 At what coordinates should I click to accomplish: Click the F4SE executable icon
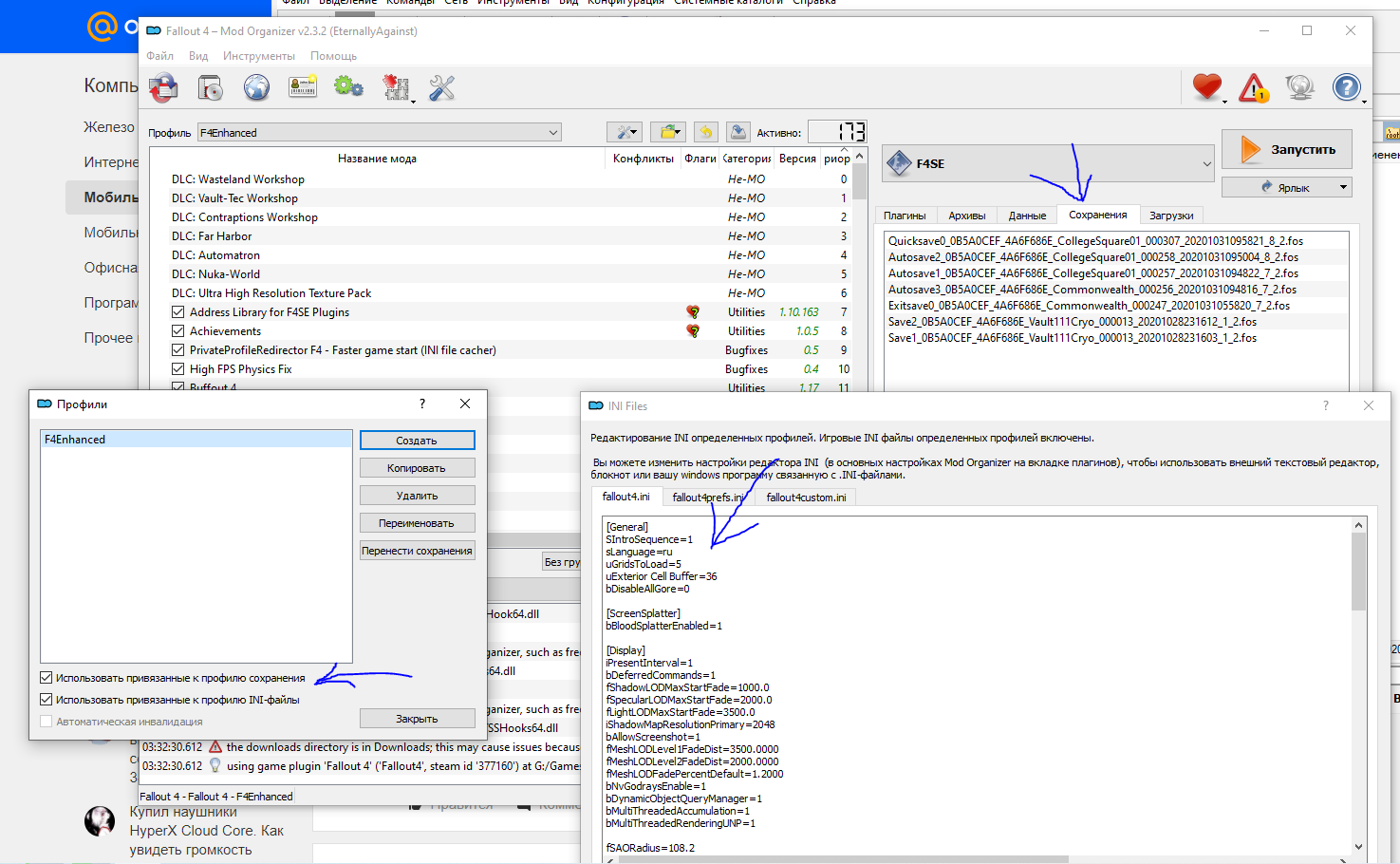click(899, 163)
